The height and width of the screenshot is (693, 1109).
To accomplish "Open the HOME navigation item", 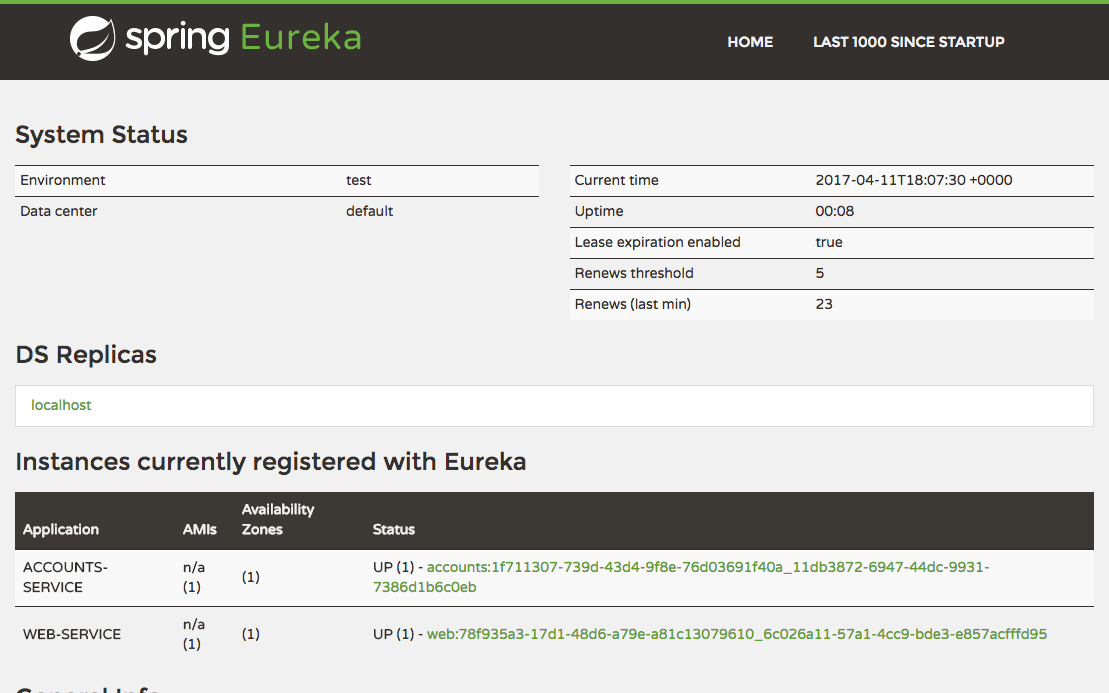I will [750, 42].
